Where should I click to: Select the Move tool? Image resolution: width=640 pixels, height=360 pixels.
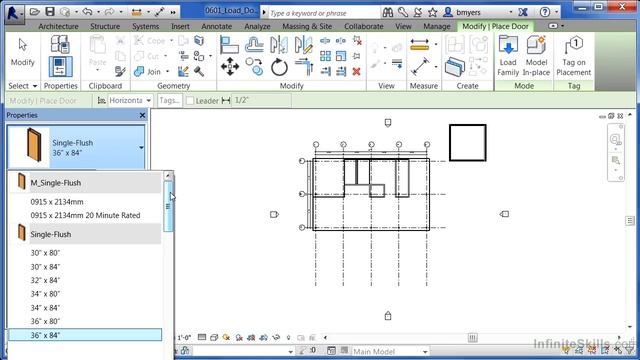point(230,67)
